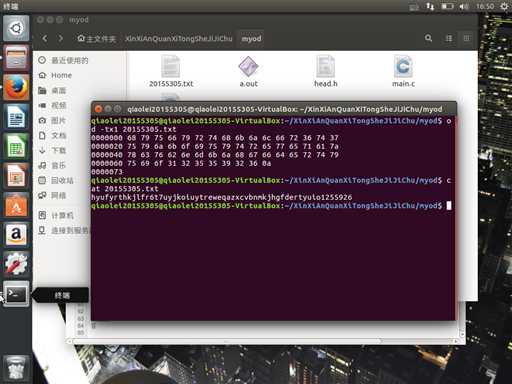Open LibreOffice Impress from the dock
Image resolution: width=512 pixels, height=384 pixels.
[16, 175]
